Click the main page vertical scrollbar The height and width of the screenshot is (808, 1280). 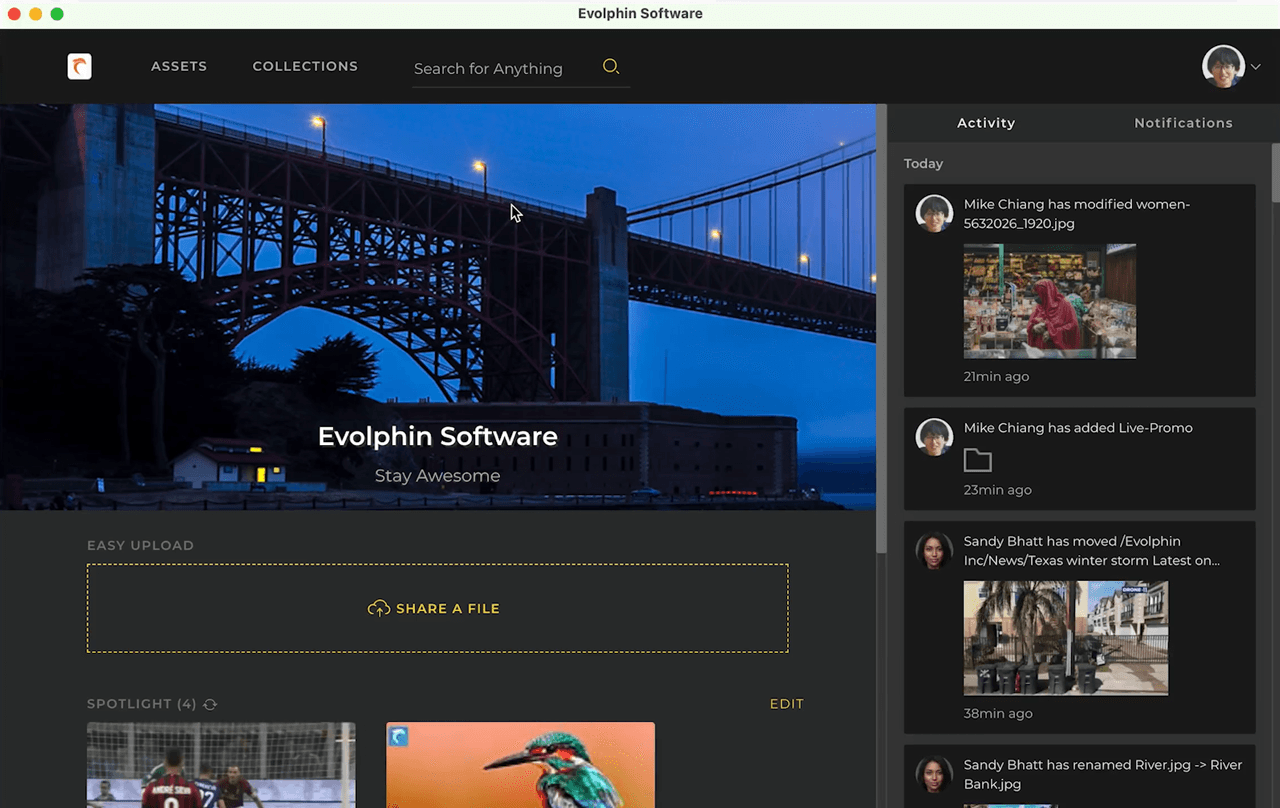[881, 328]
